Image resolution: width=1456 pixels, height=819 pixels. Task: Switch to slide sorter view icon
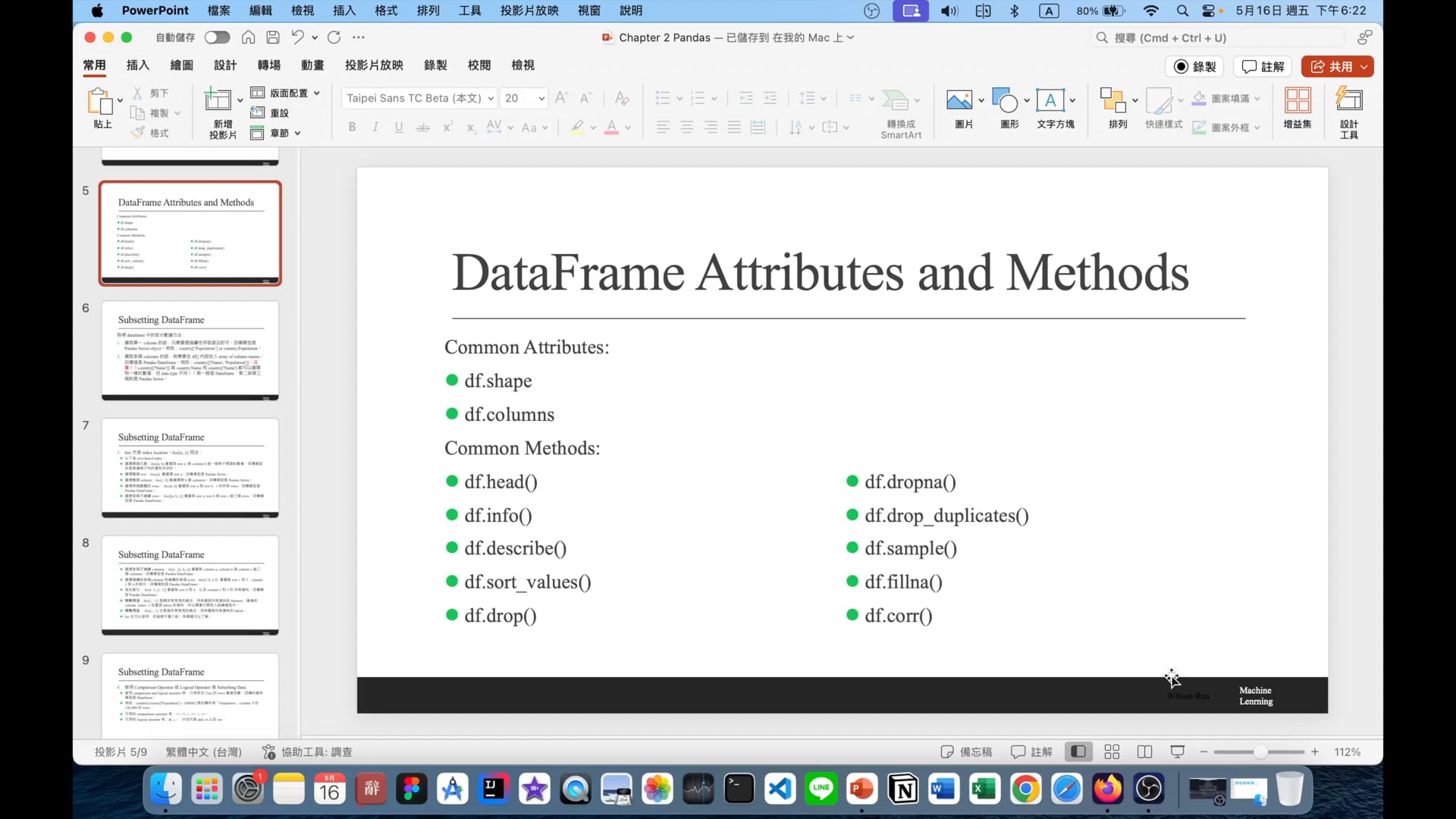[1112, 752]
